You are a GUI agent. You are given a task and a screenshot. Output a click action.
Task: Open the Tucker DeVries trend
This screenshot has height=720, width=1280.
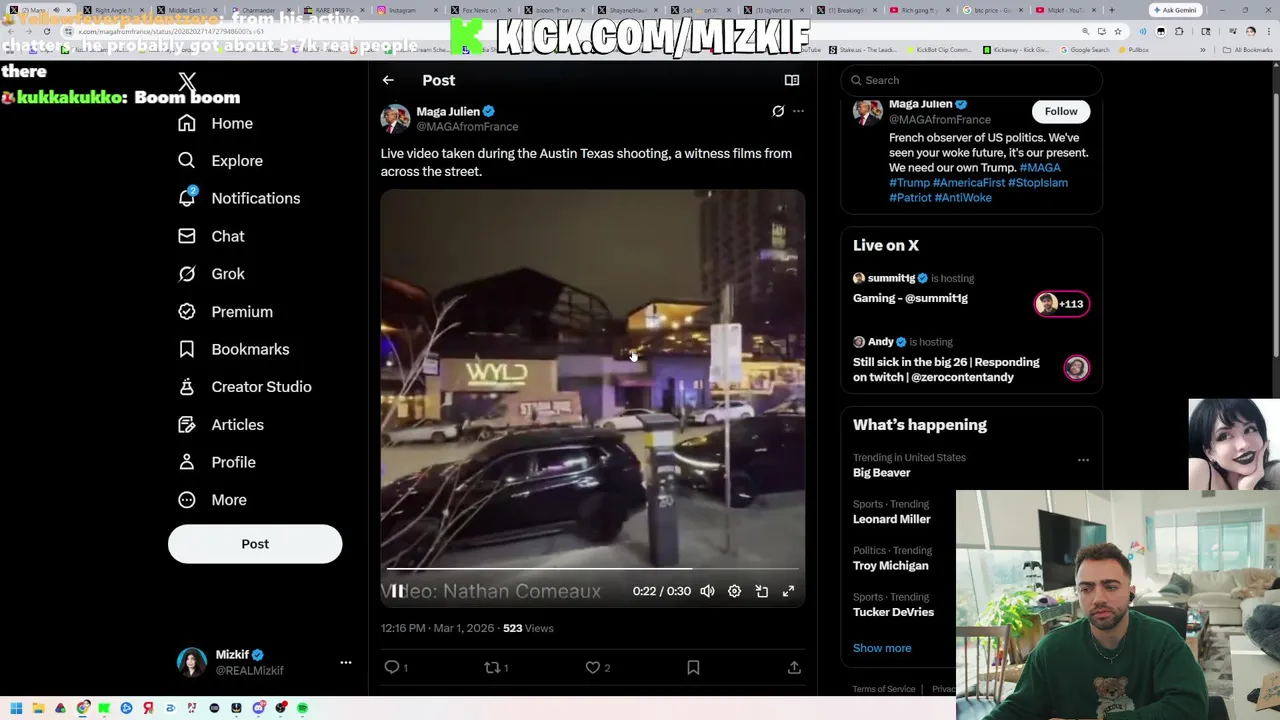coord(893,612)
